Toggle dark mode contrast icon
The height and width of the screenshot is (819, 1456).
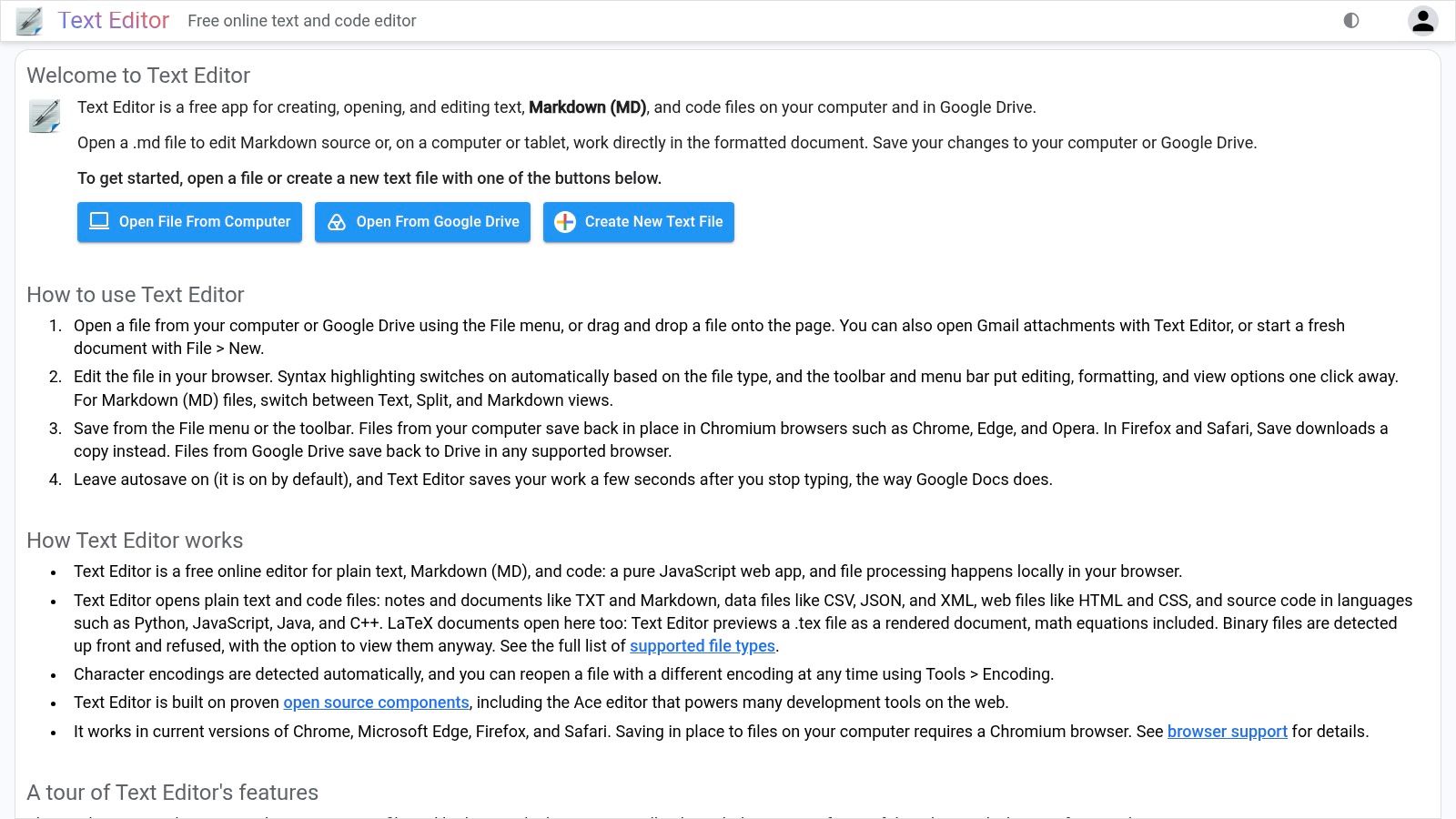[x=1351, y=20]
